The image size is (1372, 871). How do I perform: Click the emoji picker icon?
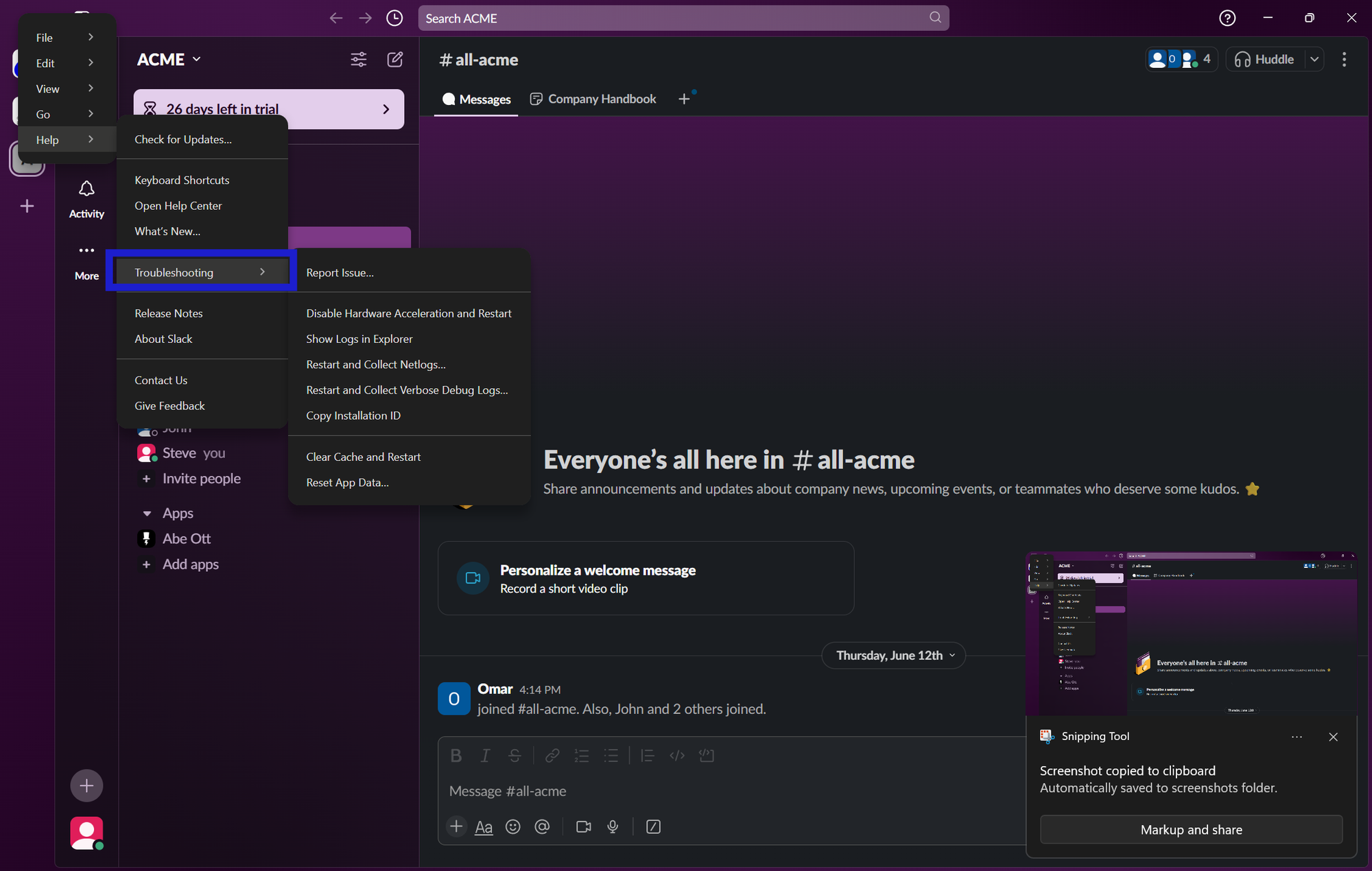(x=512, y=827)
